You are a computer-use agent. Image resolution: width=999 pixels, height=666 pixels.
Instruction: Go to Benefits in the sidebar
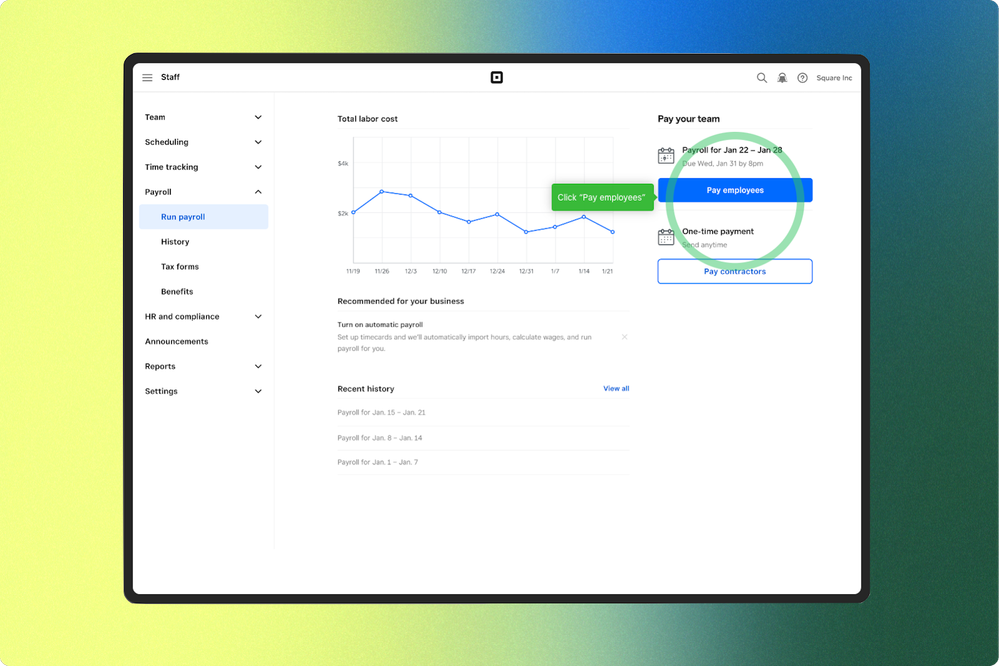(x=177, y=292)
